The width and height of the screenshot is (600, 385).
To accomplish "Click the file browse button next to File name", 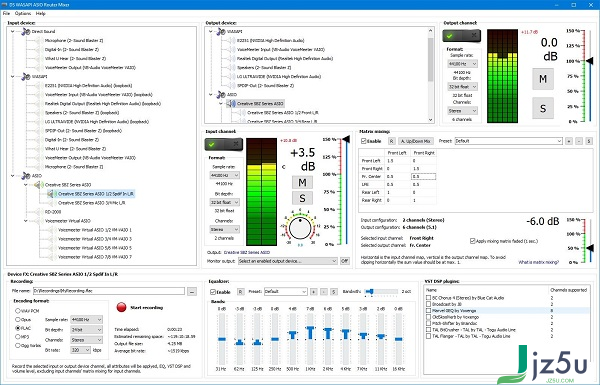I will (x=192, y=292).
